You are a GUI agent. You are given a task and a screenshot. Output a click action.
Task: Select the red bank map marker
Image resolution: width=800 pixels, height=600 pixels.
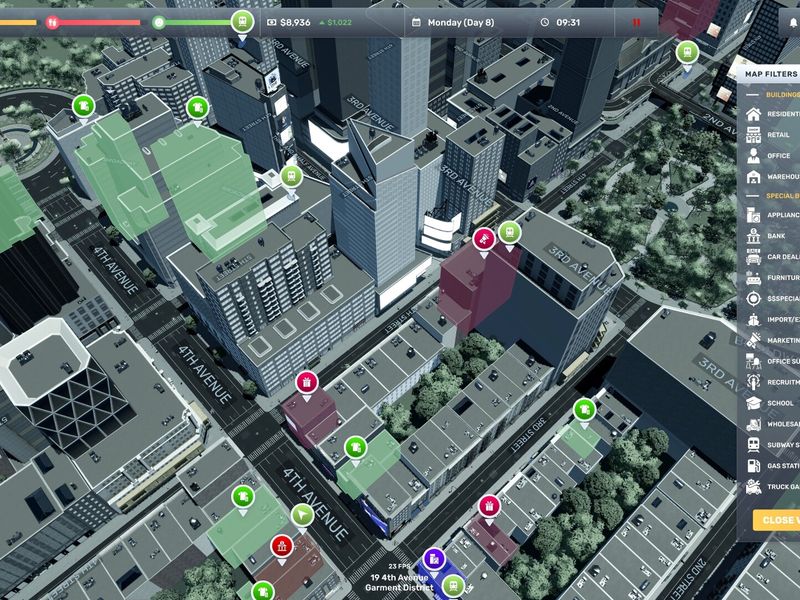[x=282, y=546]
